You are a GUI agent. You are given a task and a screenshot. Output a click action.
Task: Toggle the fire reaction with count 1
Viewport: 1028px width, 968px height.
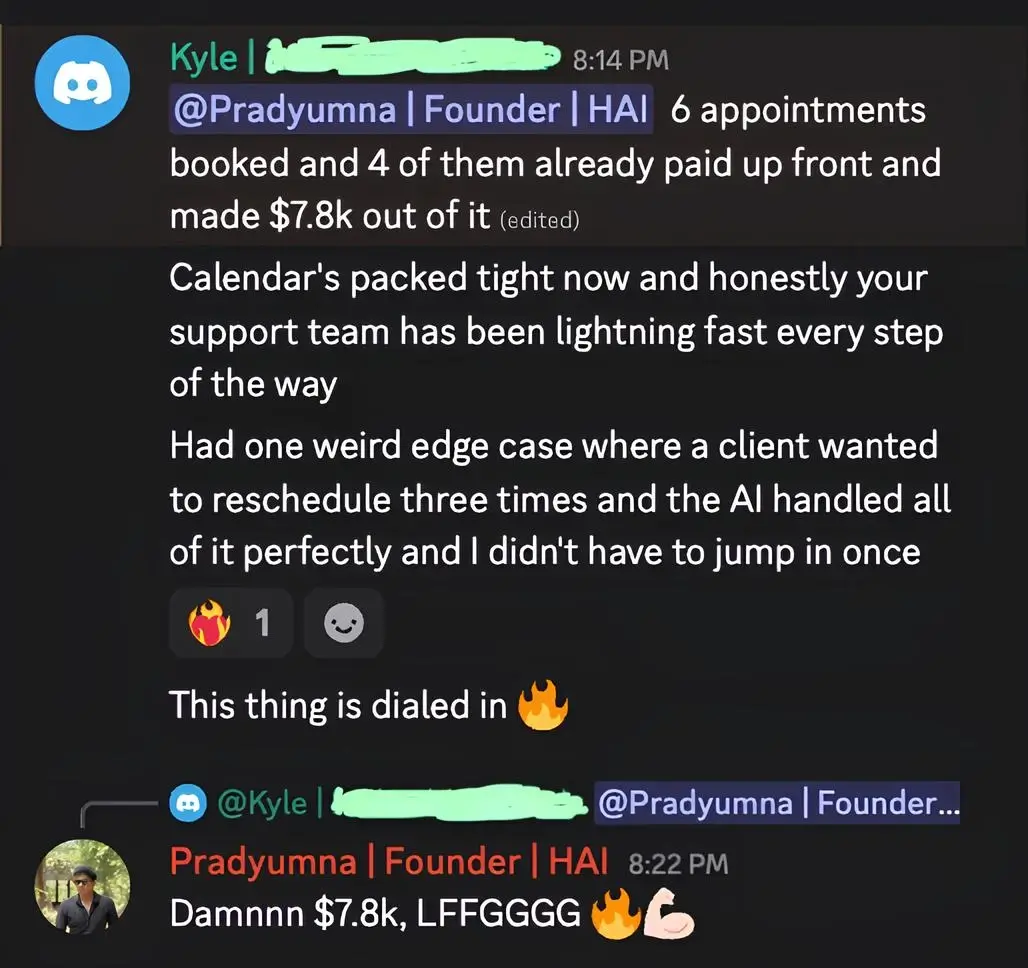[x=231, y=622]
